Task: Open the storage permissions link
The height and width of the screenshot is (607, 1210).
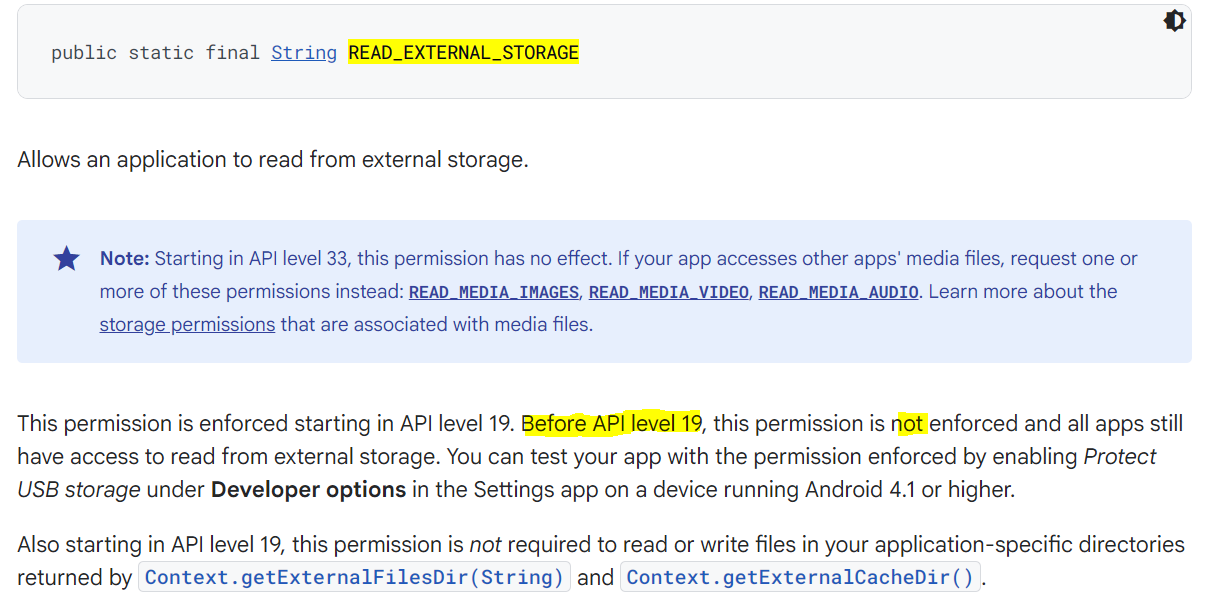Action: pos(187,324)
